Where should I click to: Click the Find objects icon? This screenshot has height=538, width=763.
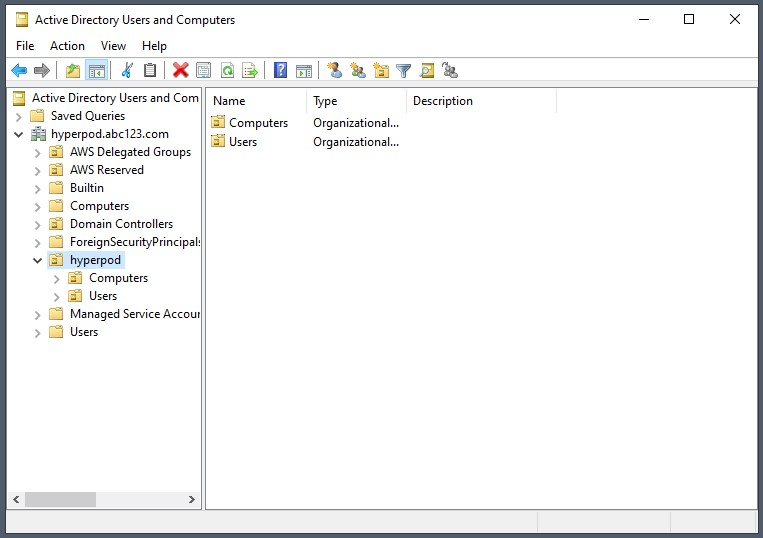(427, 71)
